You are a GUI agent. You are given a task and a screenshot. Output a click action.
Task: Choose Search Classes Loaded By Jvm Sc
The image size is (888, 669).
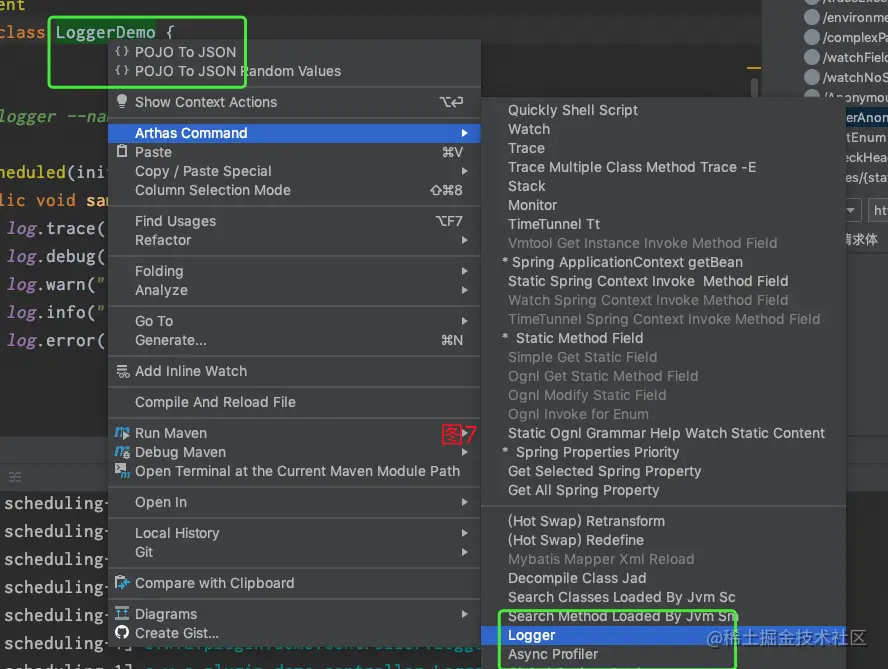click(x=663, y=597)
